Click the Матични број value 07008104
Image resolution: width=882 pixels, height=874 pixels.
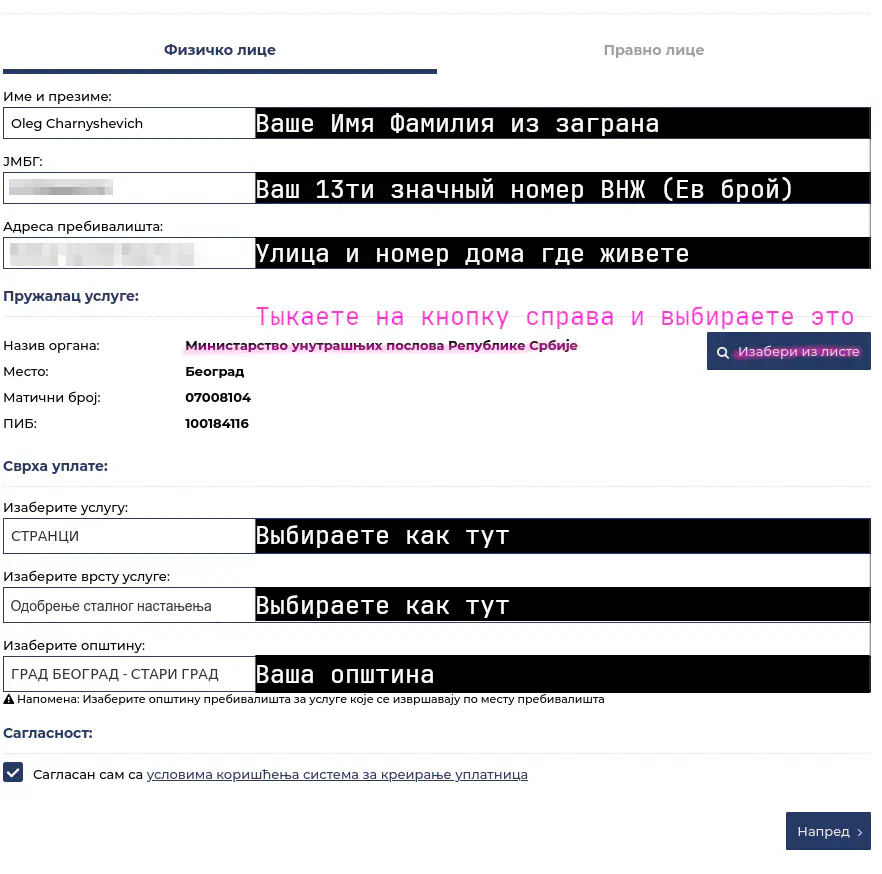tap(218, 398)
